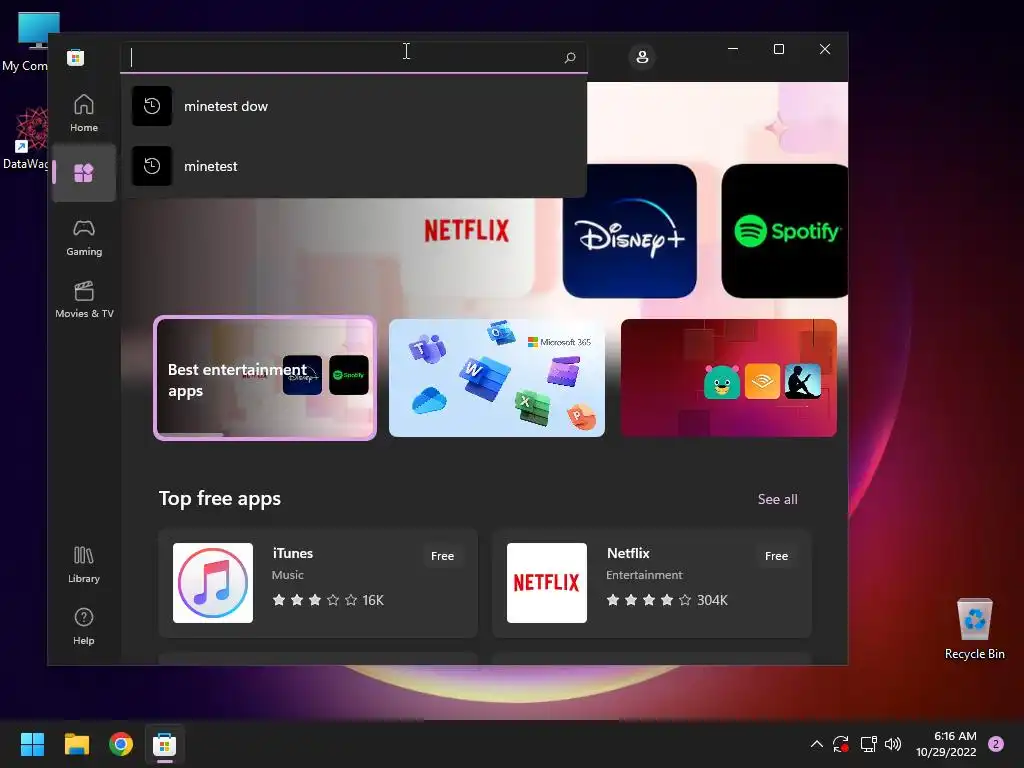Click history clock icon beside 'minetest'
This screenshot has height=768, width=1024.
(152, 166)
